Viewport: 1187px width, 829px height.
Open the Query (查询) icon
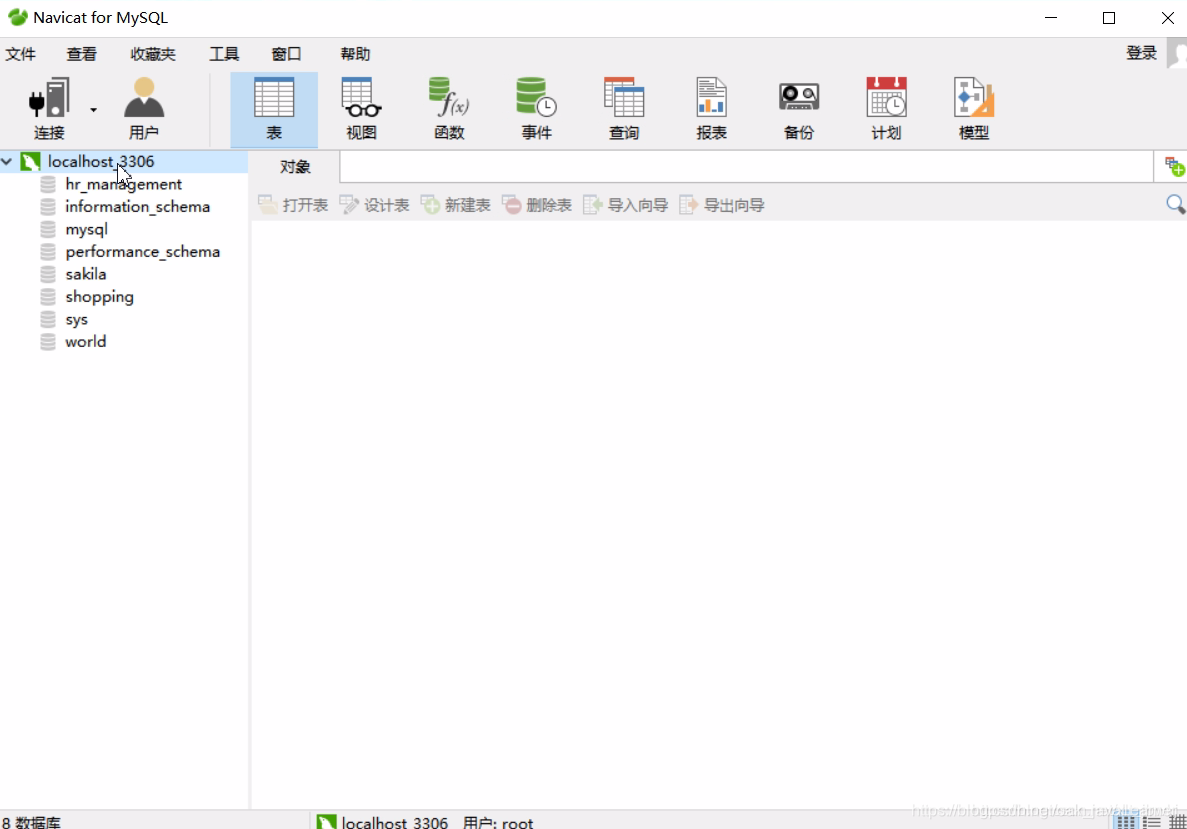[624, 98]
